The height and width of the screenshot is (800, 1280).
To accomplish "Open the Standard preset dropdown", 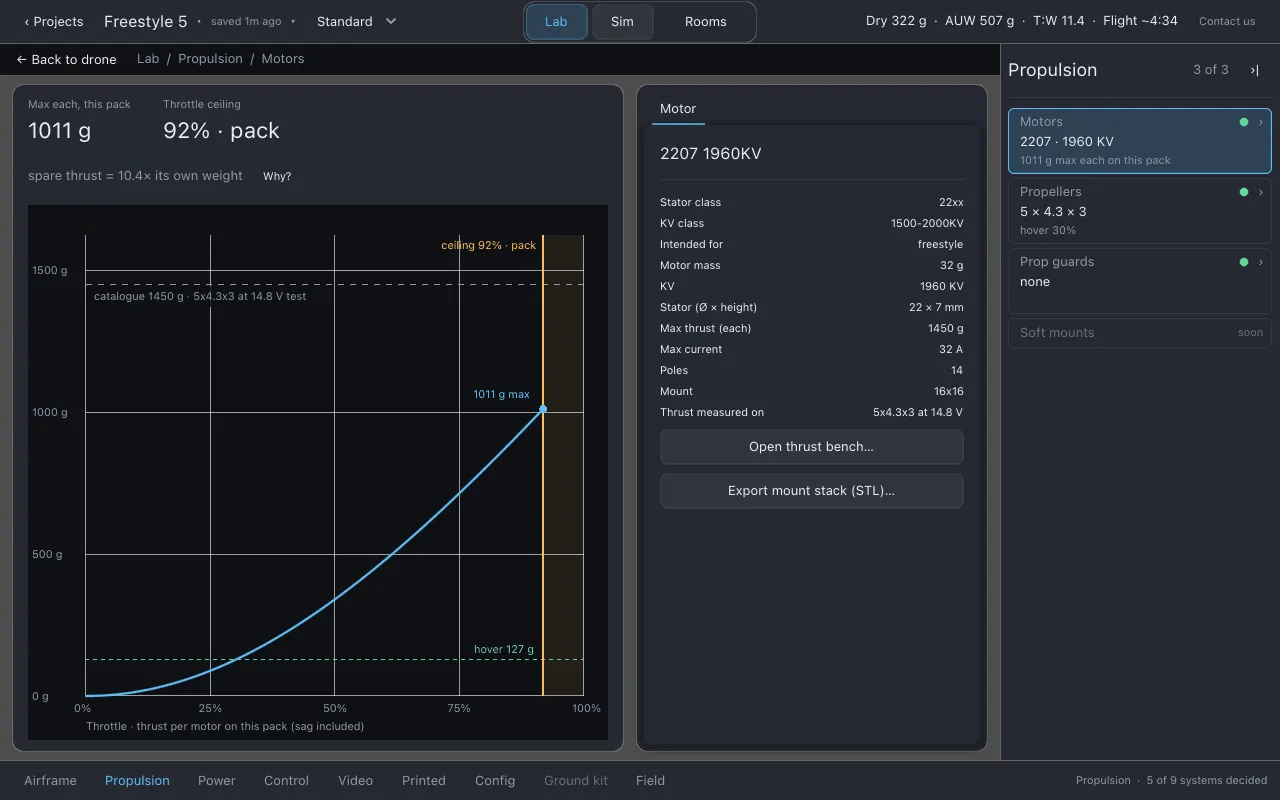I will 357,21.
